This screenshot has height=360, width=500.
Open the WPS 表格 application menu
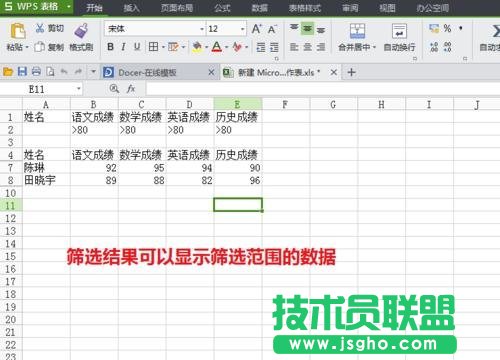point(37,7)
